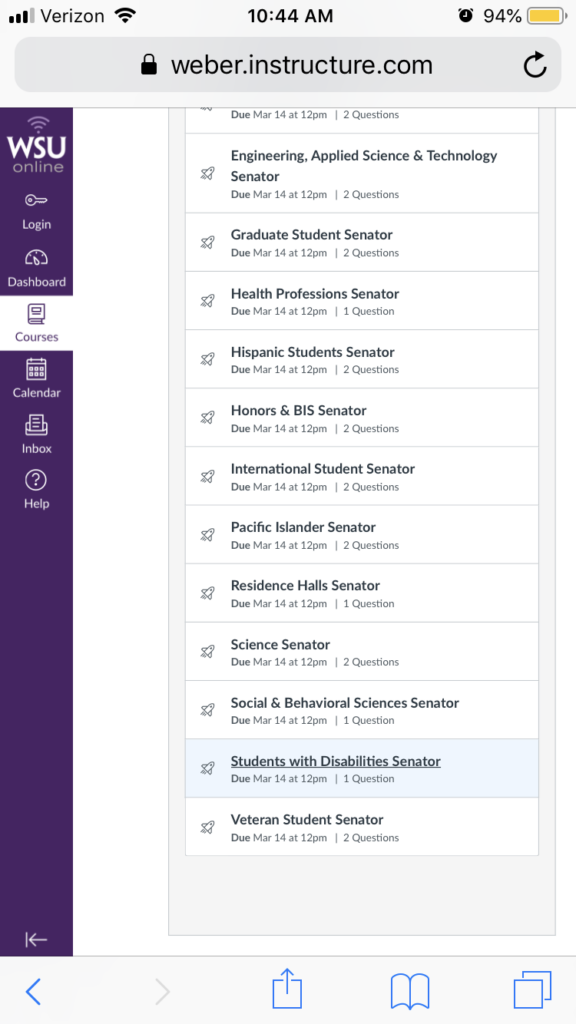Open the Login key icon
Viewport: 576px width, 1024px height.
(x=36, y=200)
